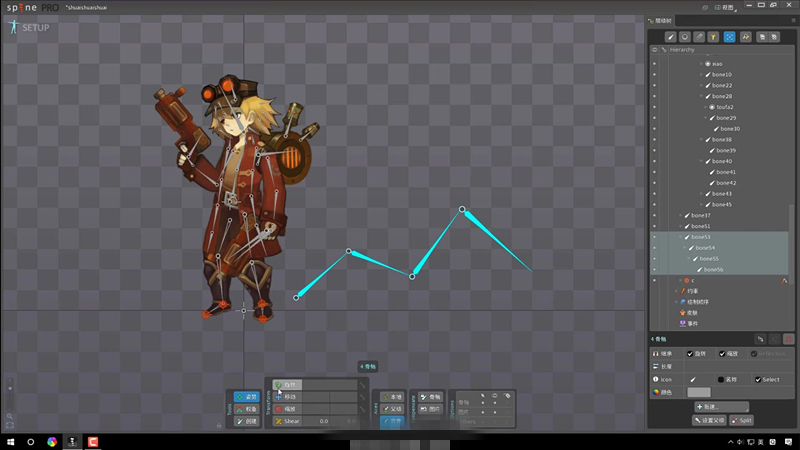
Task: Choose the Local axes button (本地)
Action: [x=392, y=396]
